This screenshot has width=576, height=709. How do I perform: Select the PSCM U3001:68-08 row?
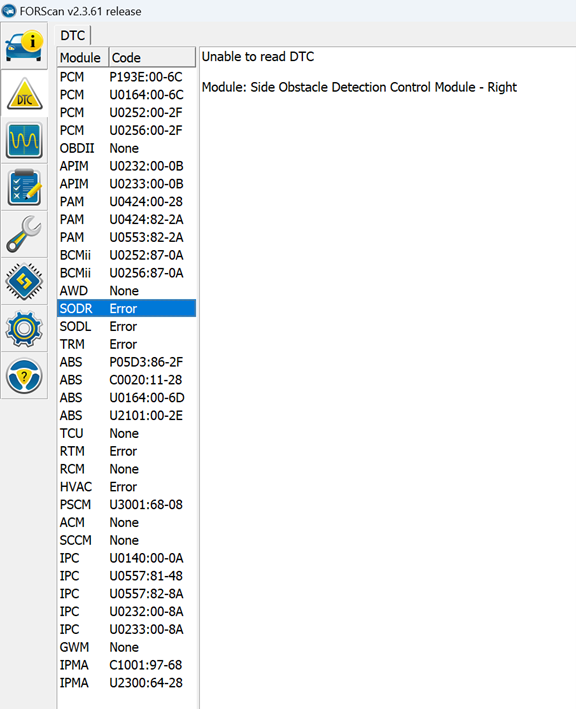[x=127, y=505]
